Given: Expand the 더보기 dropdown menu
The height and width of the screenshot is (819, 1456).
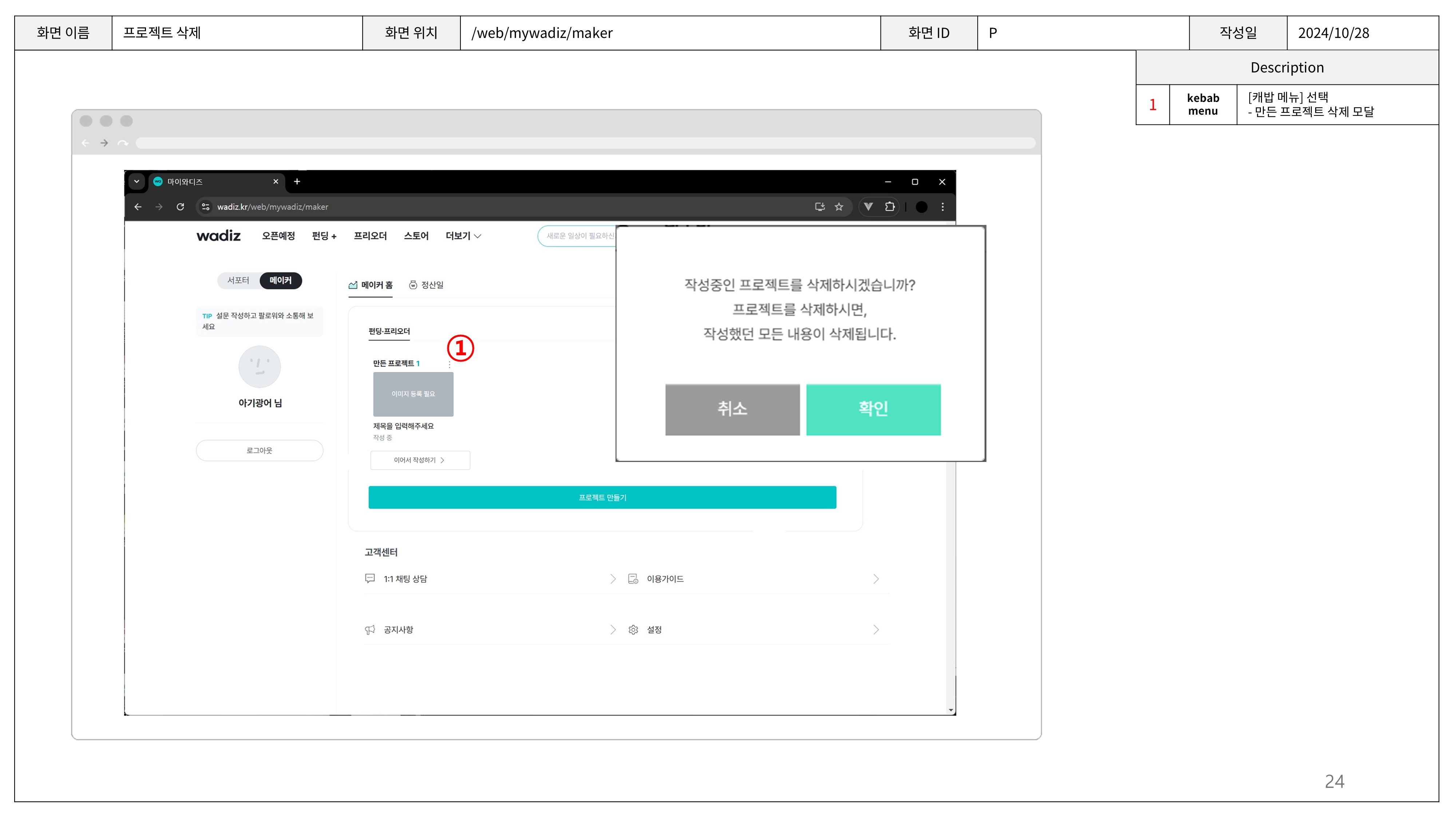Looking at the screenshot, I should point(463,236).
